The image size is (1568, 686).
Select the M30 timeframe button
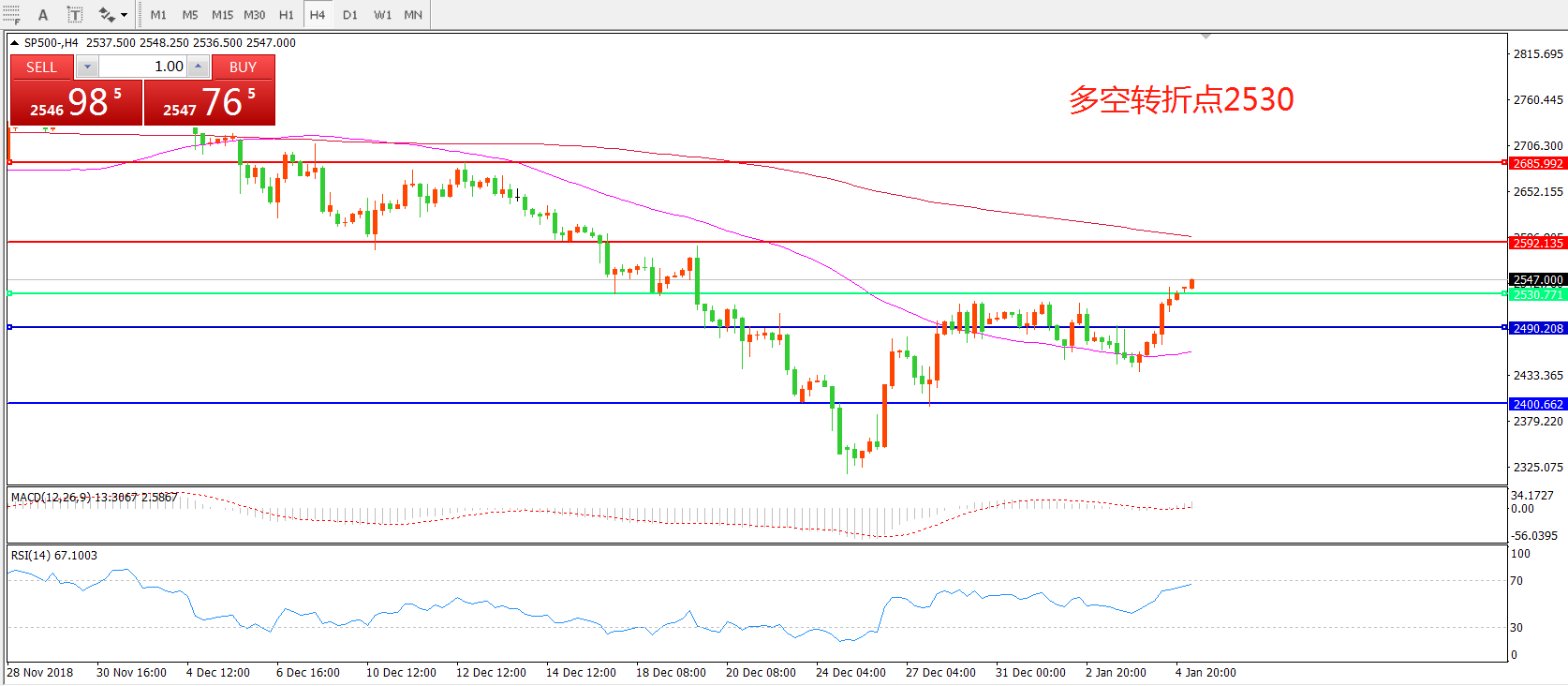click(x=255, y=14)
